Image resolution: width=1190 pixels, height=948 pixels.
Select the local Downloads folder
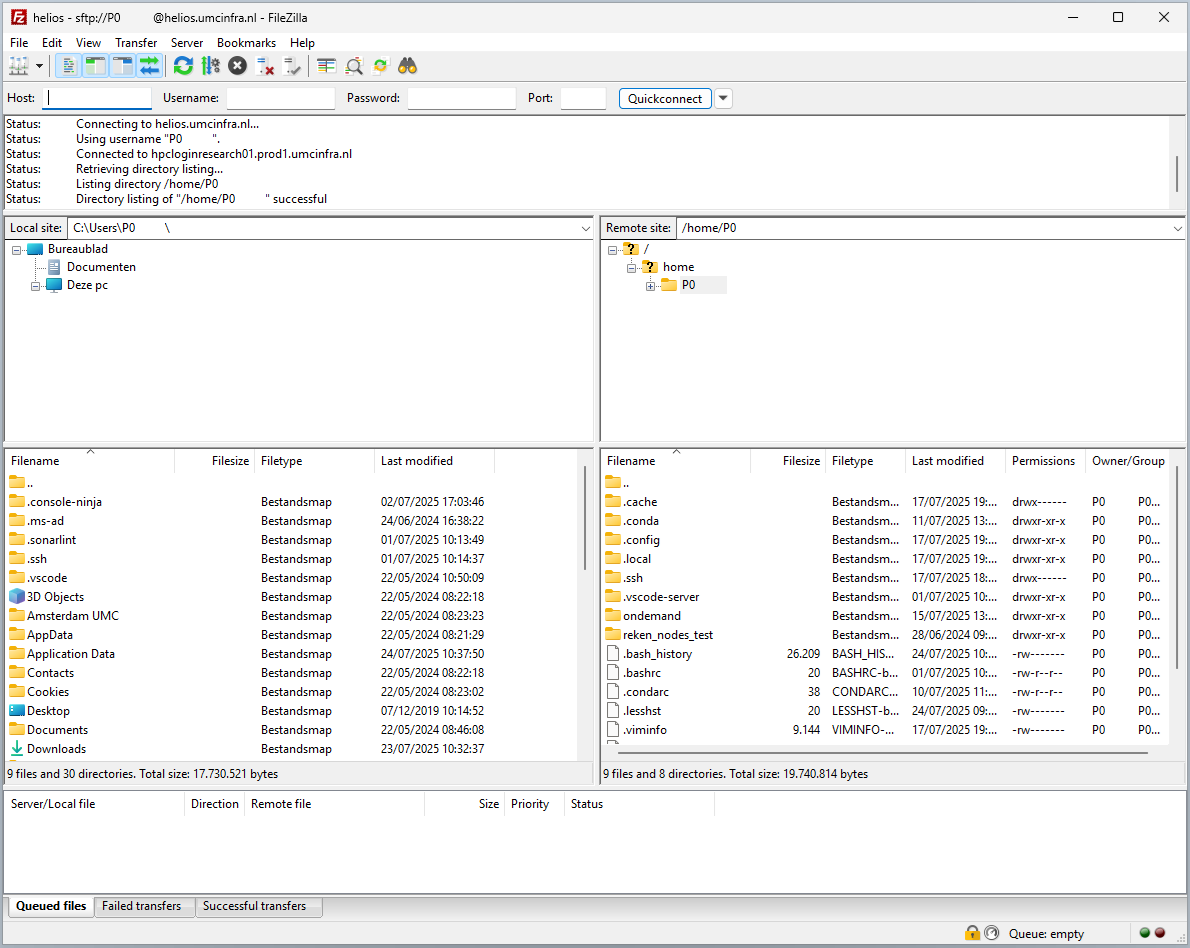[x=56, y=748]
